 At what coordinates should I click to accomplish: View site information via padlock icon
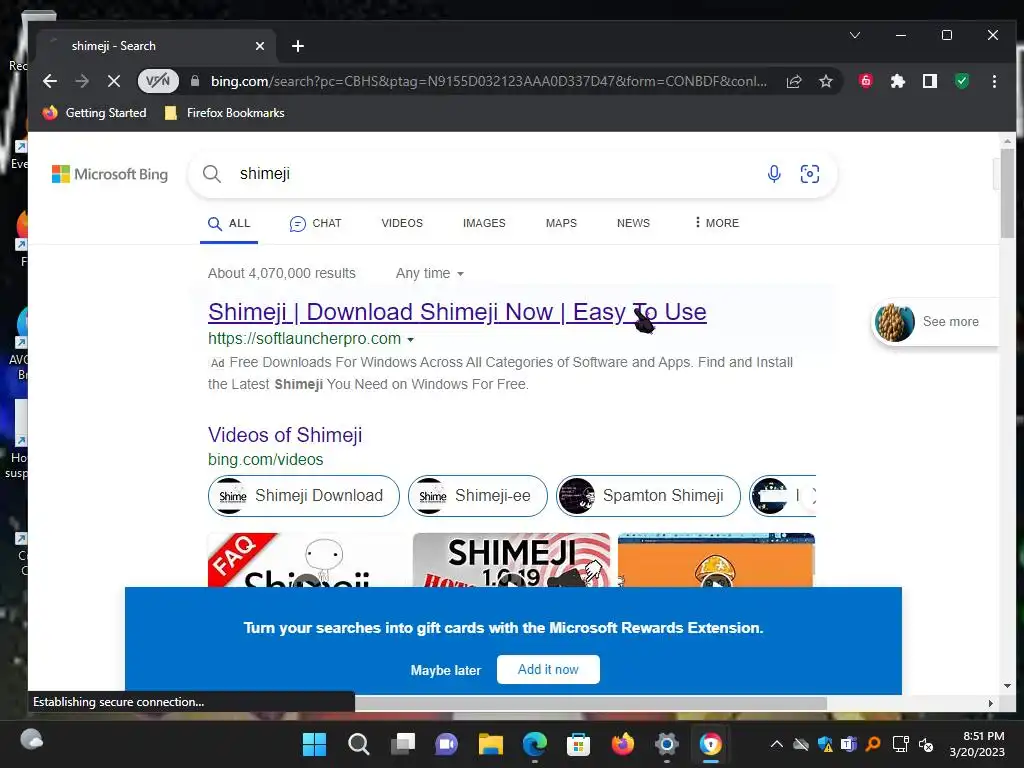(x=195, y=81)
